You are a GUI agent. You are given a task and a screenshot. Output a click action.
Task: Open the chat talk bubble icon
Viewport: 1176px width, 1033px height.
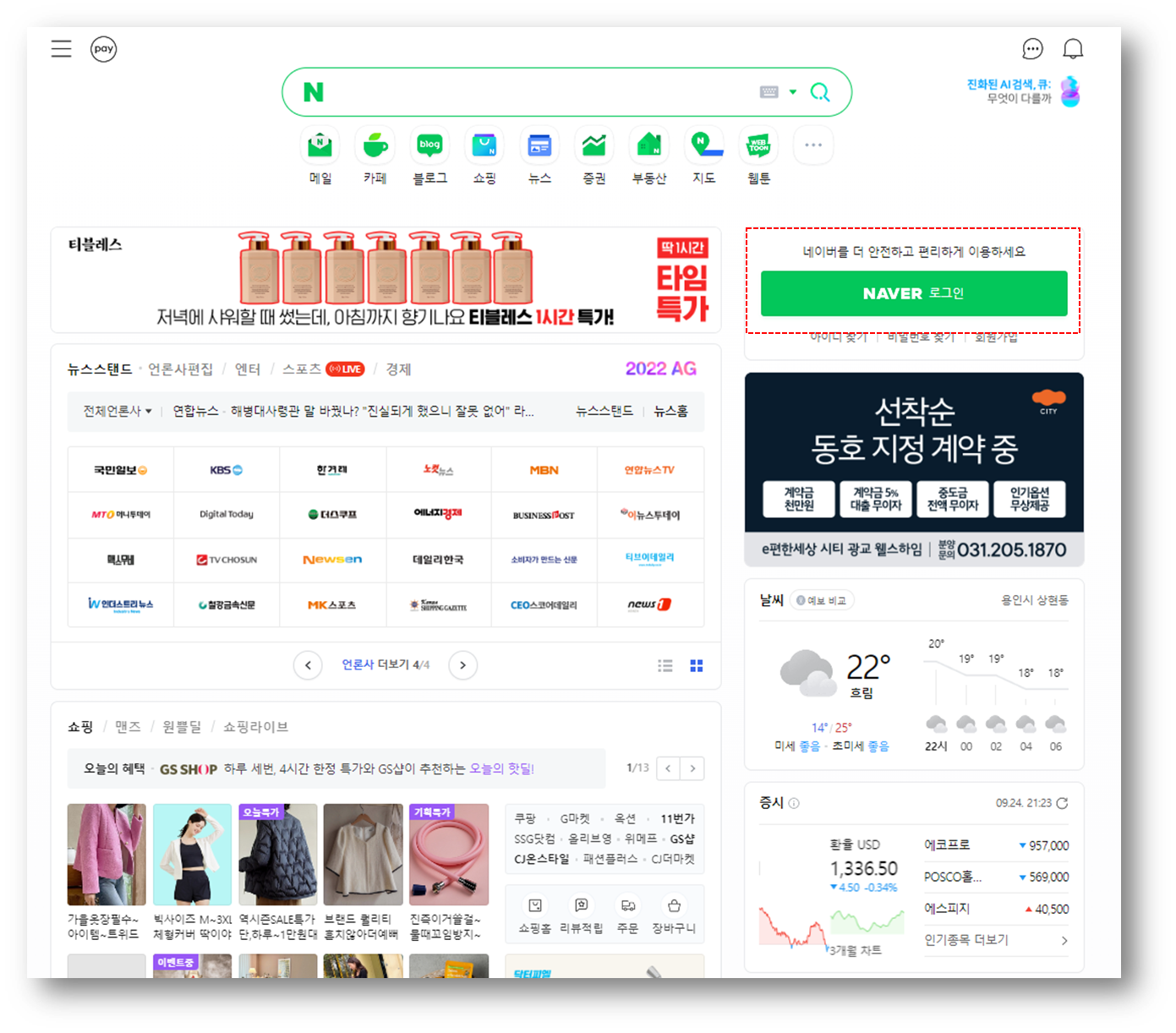[x=1032, y=49]
